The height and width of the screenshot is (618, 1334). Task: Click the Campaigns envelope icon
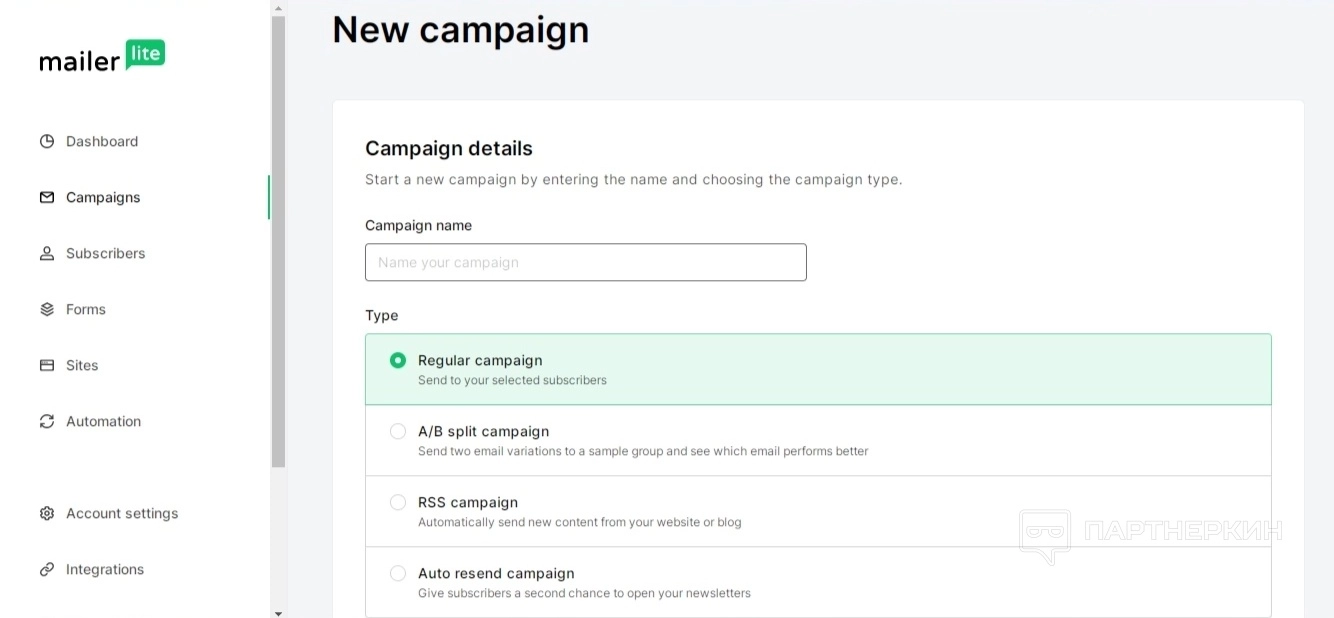click(47, 197)
